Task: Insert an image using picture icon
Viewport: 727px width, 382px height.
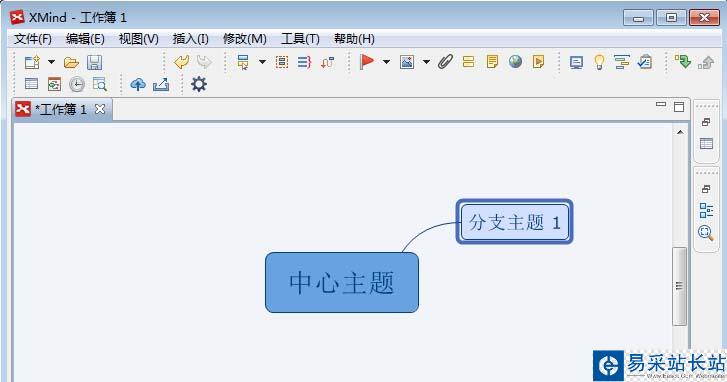Action: (407, 62)
